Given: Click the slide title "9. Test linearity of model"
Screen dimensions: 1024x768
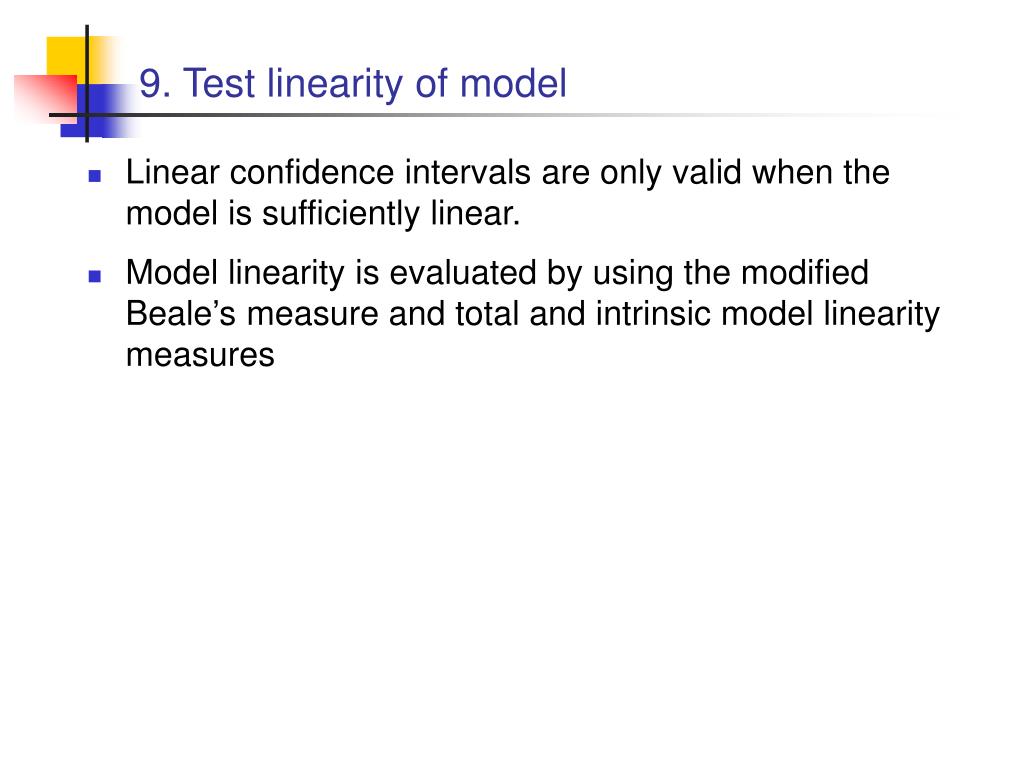Looking at the screenshot, I should click(x=353, y=84).
